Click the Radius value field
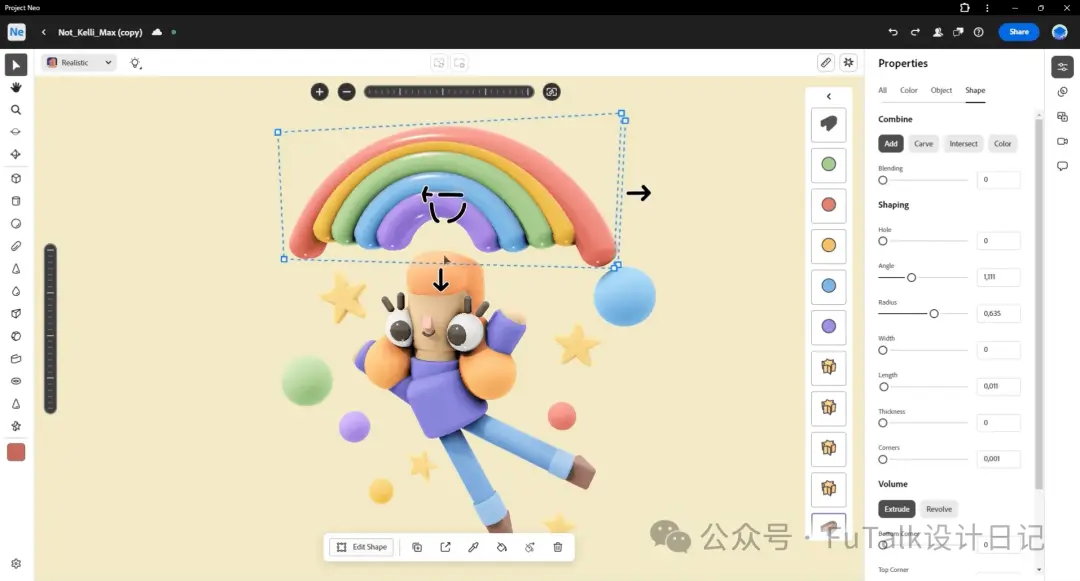The width and height of the screenshot is (1080, 581). pyautogui.click(x=998, y=313)
